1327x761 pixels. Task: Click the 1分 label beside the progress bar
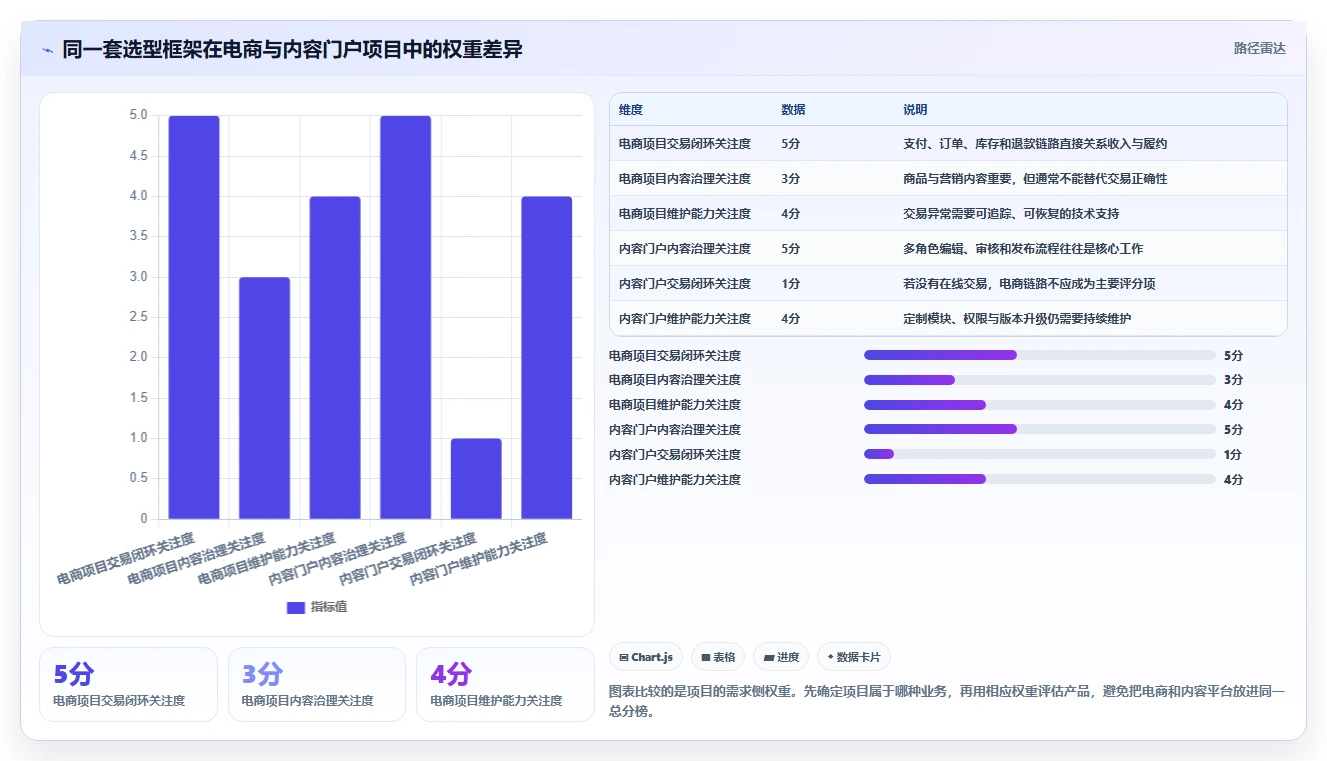(x=1233, y=455)
